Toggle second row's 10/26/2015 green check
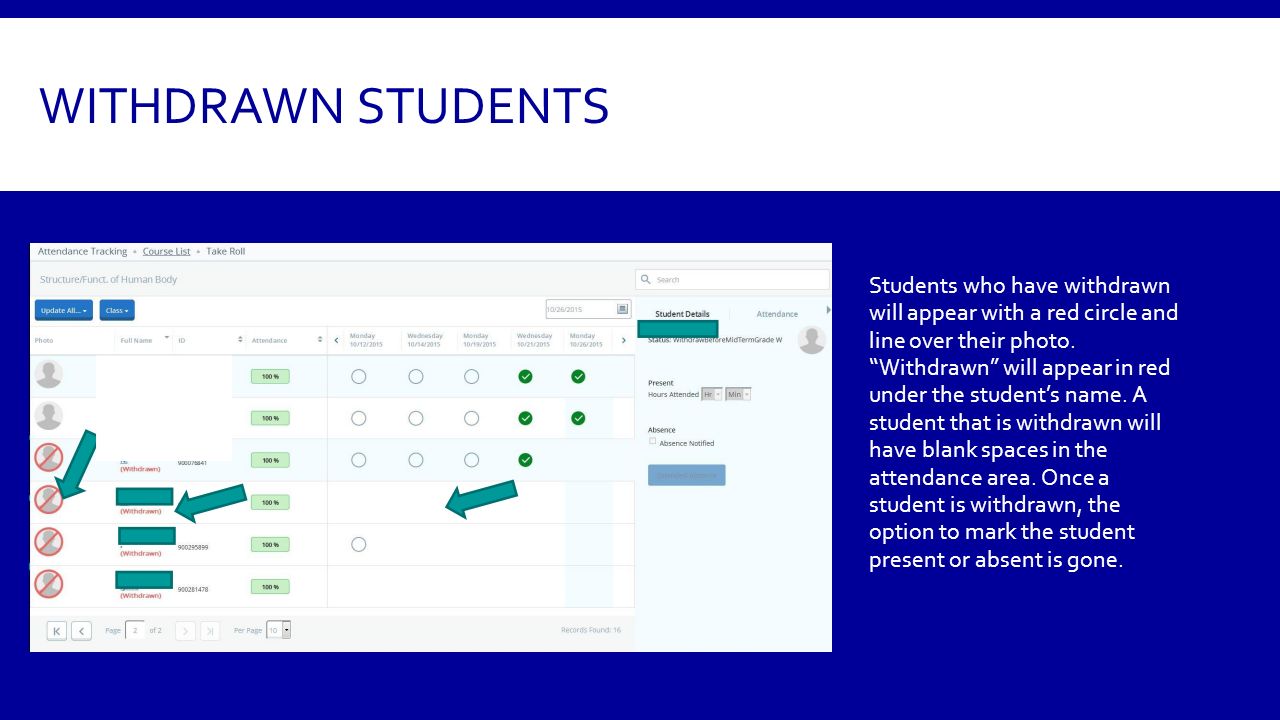This screenshot has height=720, width=1280. tap(578, 418)
